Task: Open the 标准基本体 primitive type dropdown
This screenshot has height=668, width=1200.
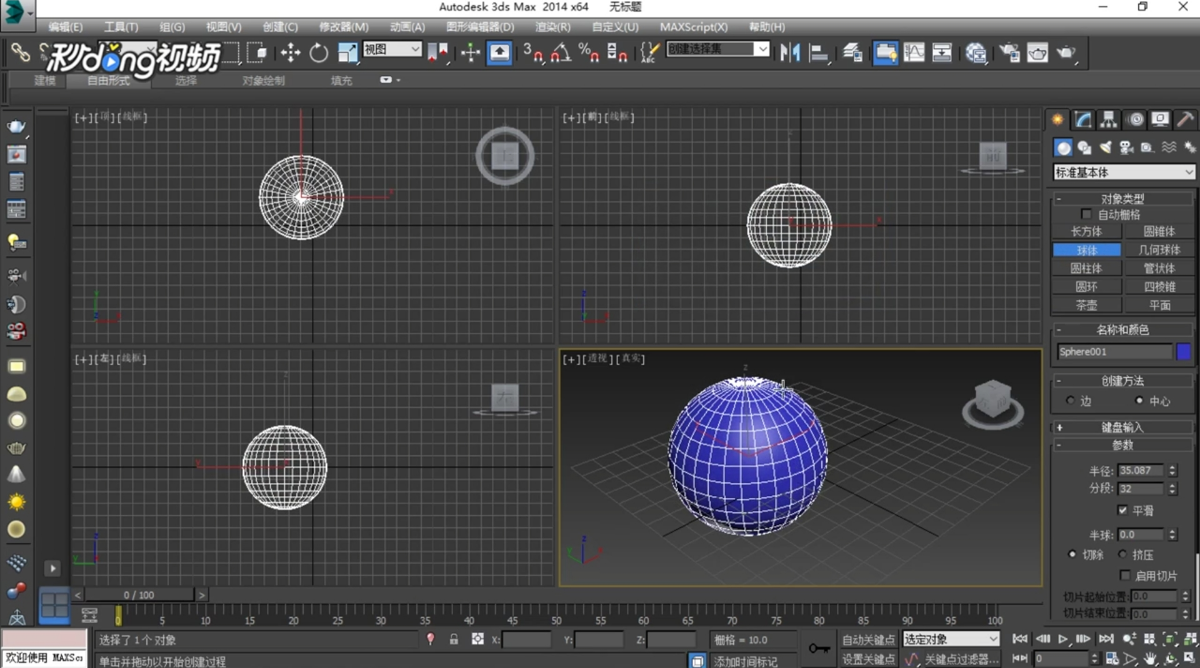Action: click(1124, 173)
